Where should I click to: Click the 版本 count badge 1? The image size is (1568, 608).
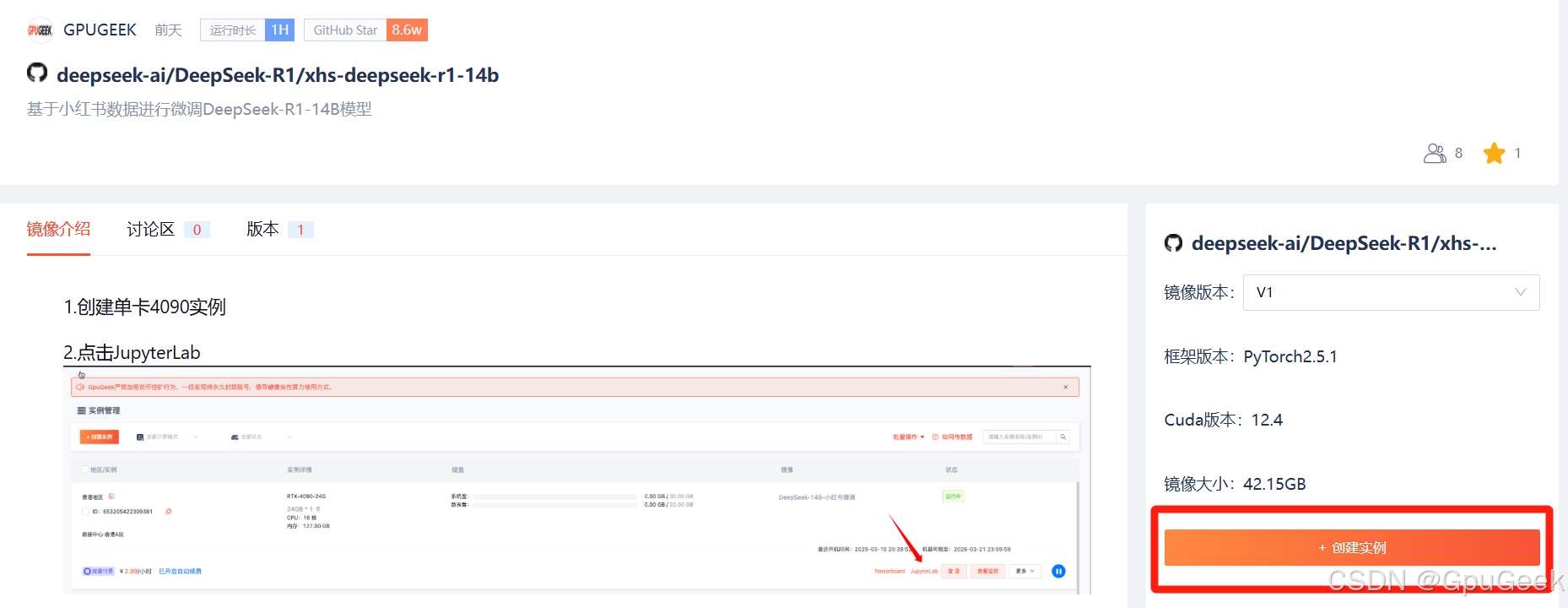point(300,230)
